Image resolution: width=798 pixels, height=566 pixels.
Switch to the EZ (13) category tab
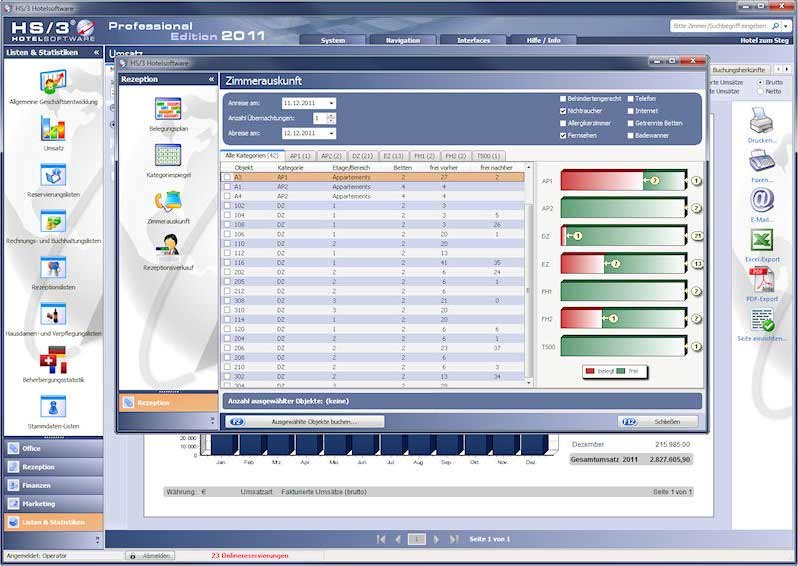click(393, 156)
